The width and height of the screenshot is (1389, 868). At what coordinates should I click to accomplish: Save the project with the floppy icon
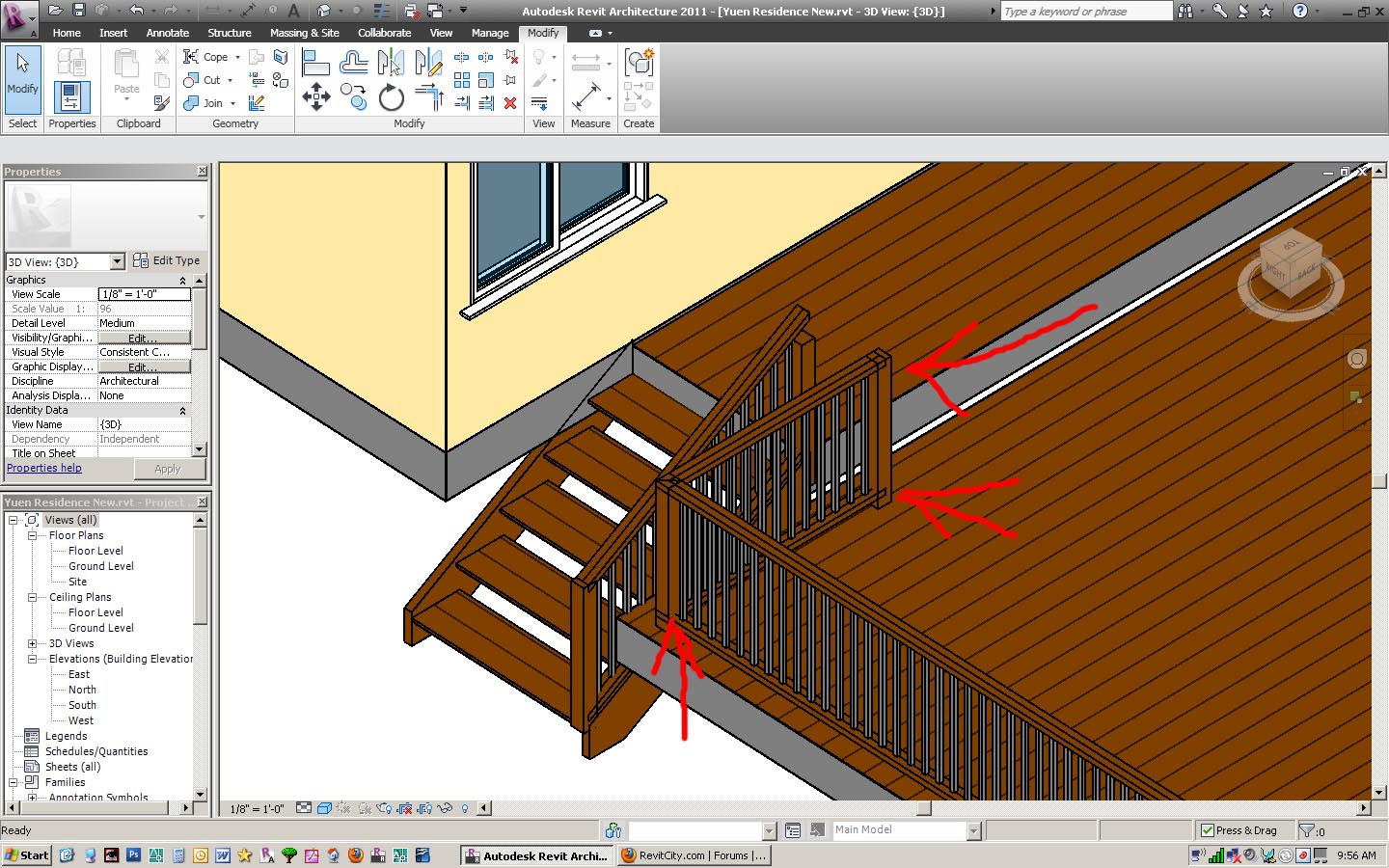(79, 11)
